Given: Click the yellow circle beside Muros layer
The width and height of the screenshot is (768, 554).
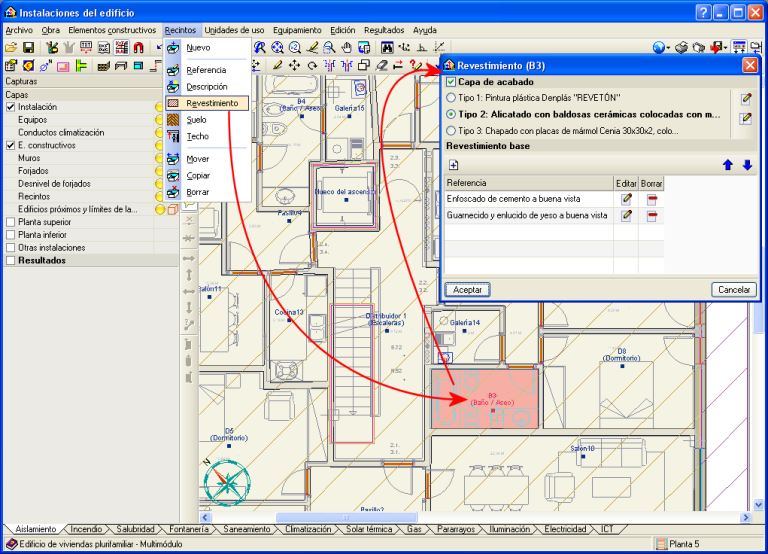Looking at the screenshot, I should (158, 158).
